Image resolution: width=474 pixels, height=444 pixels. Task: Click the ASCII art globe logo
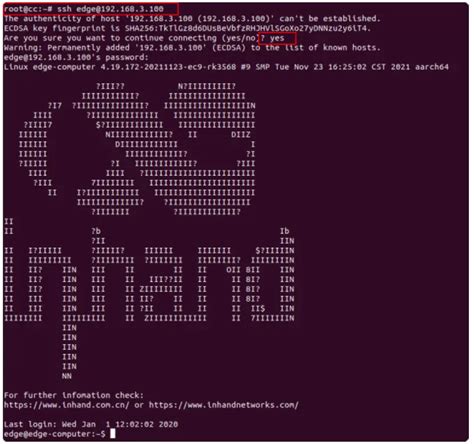click(x=137, y=149)
